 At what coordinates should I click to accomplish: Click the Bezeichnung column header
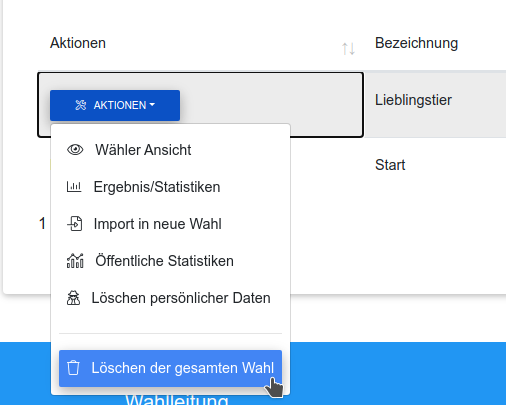pyautogui.click(x=416, y=43)
